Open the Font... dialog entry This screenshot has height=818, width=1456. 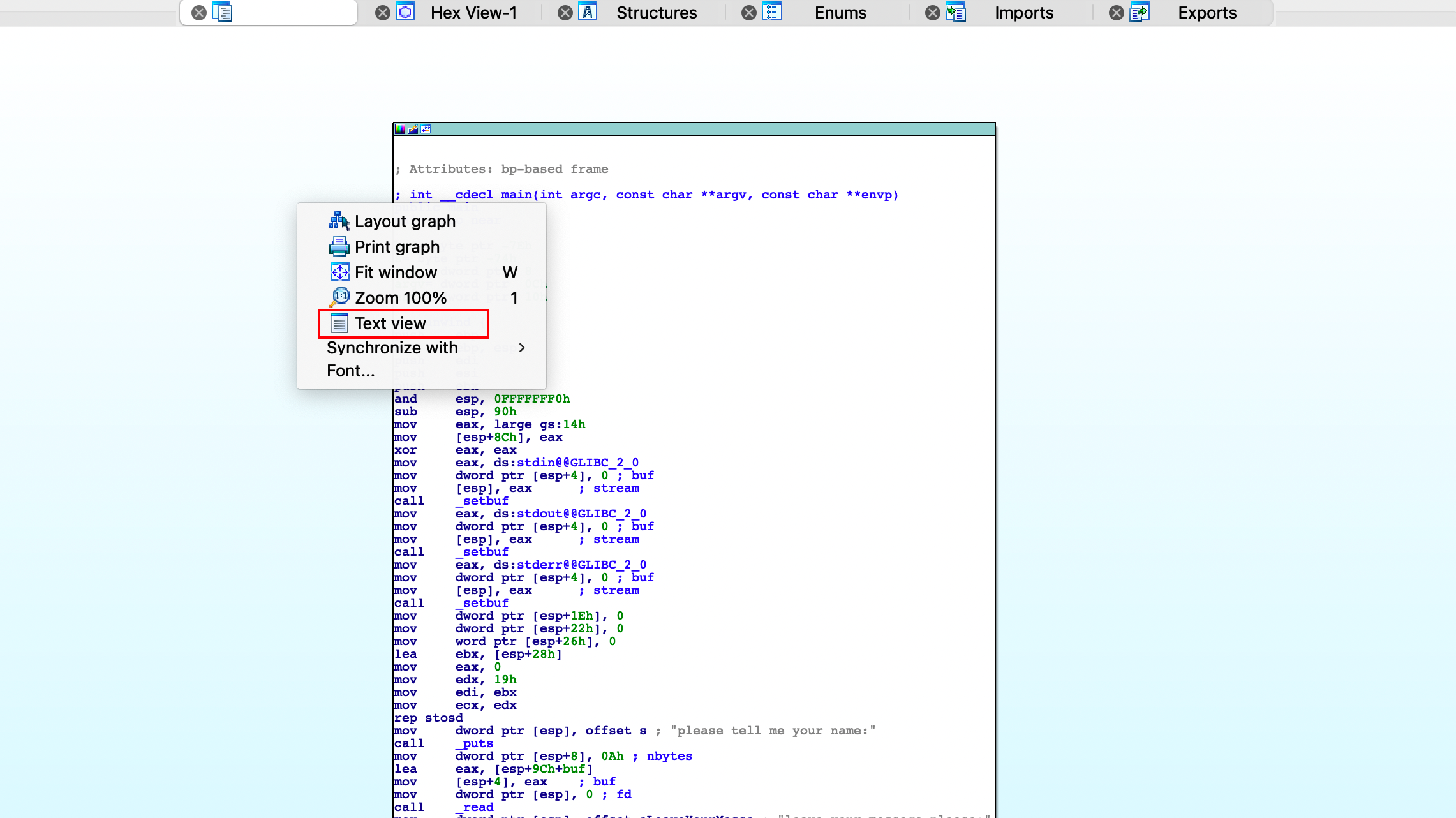click(350, 371)
